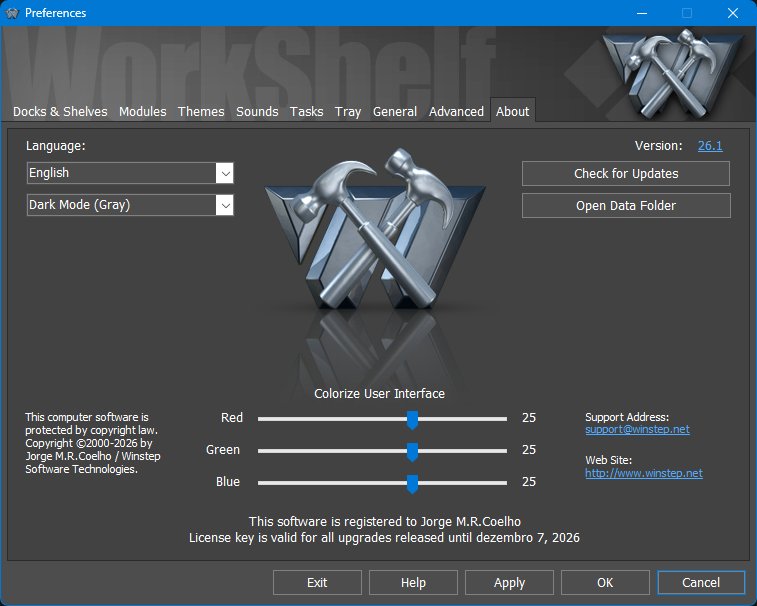Click the Apply button

(x=509, y=582)
